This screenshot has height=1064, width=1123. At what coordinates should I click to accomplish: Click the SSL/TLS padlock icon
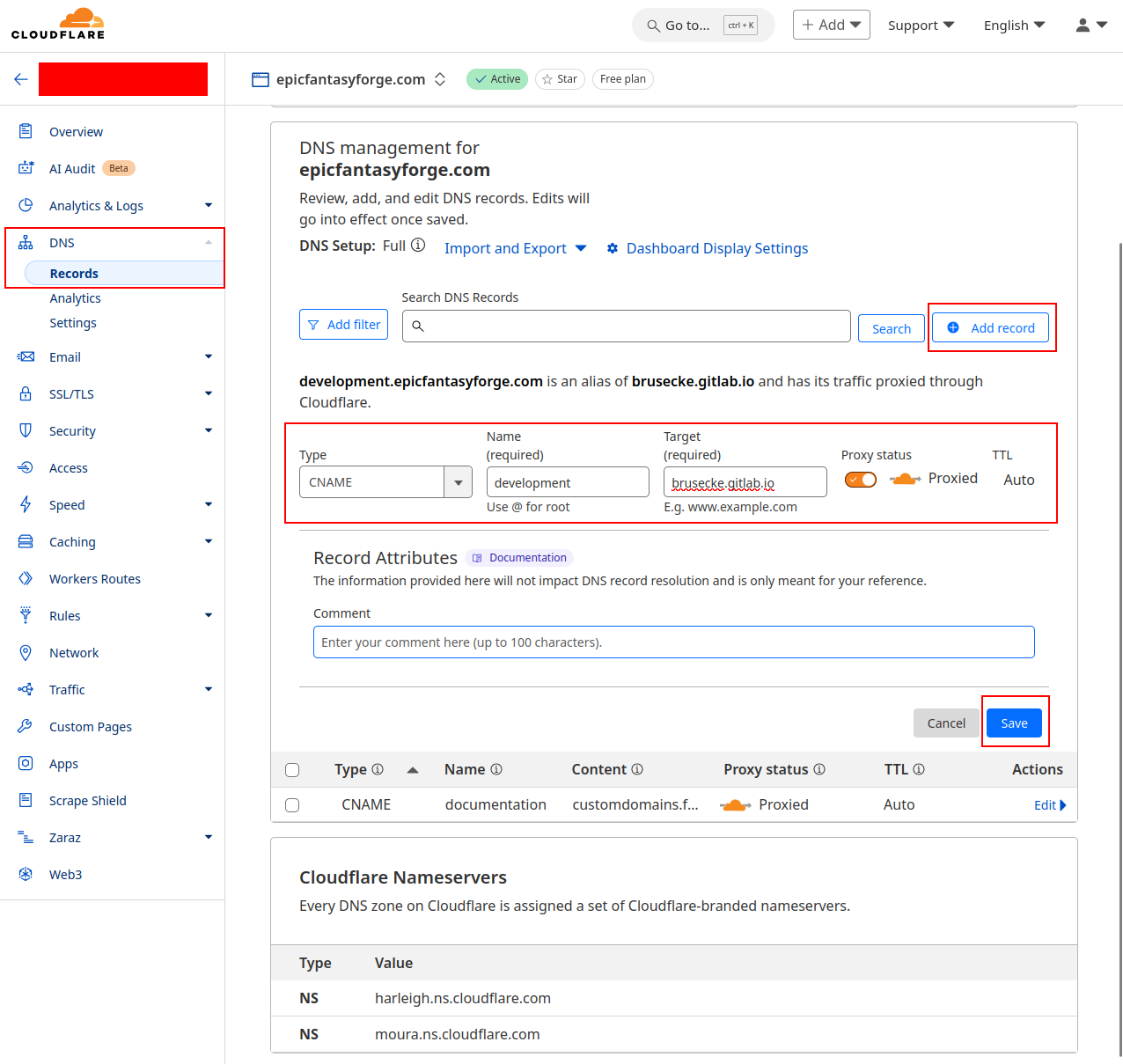tap(26, 393)
